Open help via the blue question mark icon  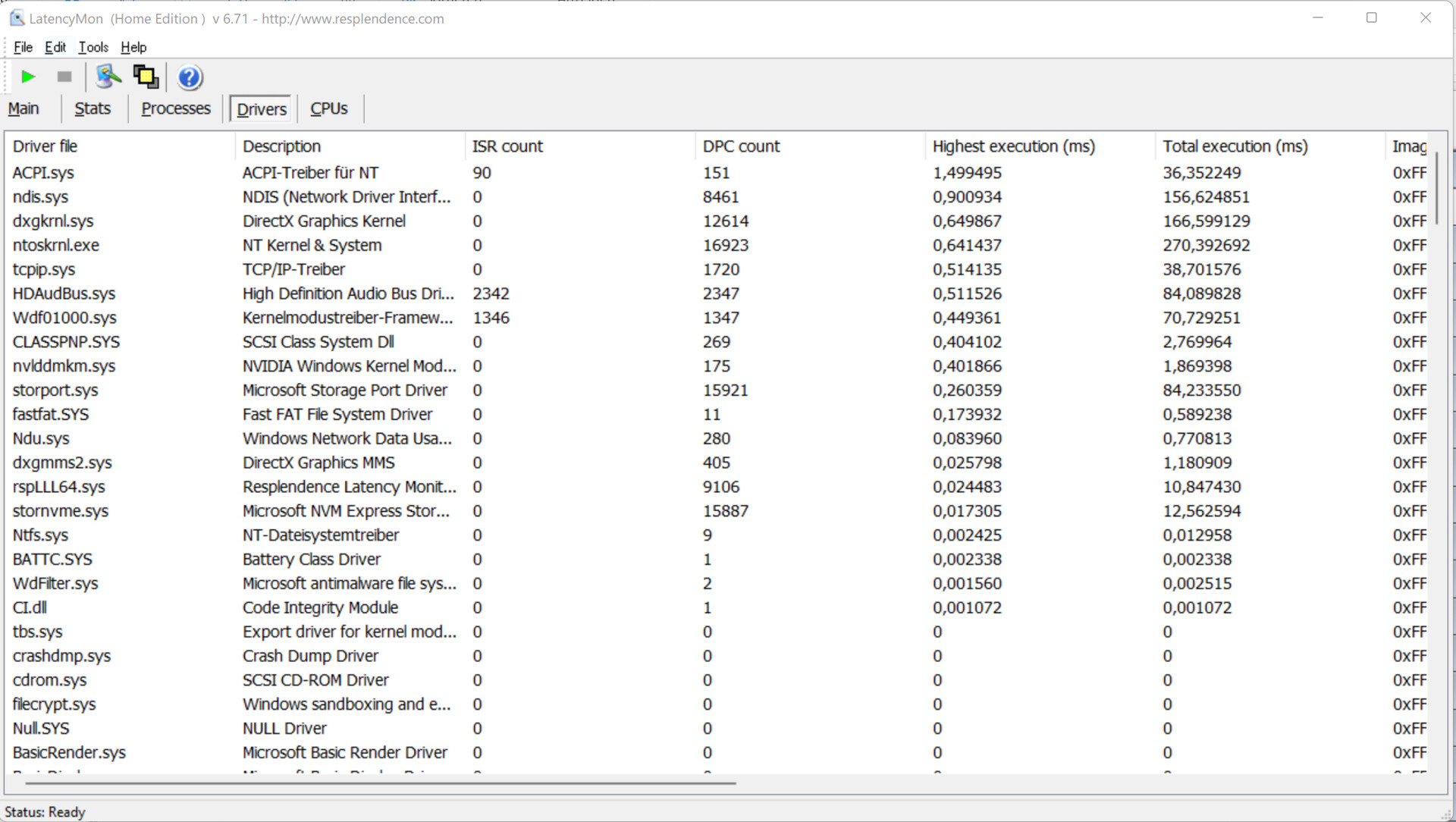click(190, 77)
